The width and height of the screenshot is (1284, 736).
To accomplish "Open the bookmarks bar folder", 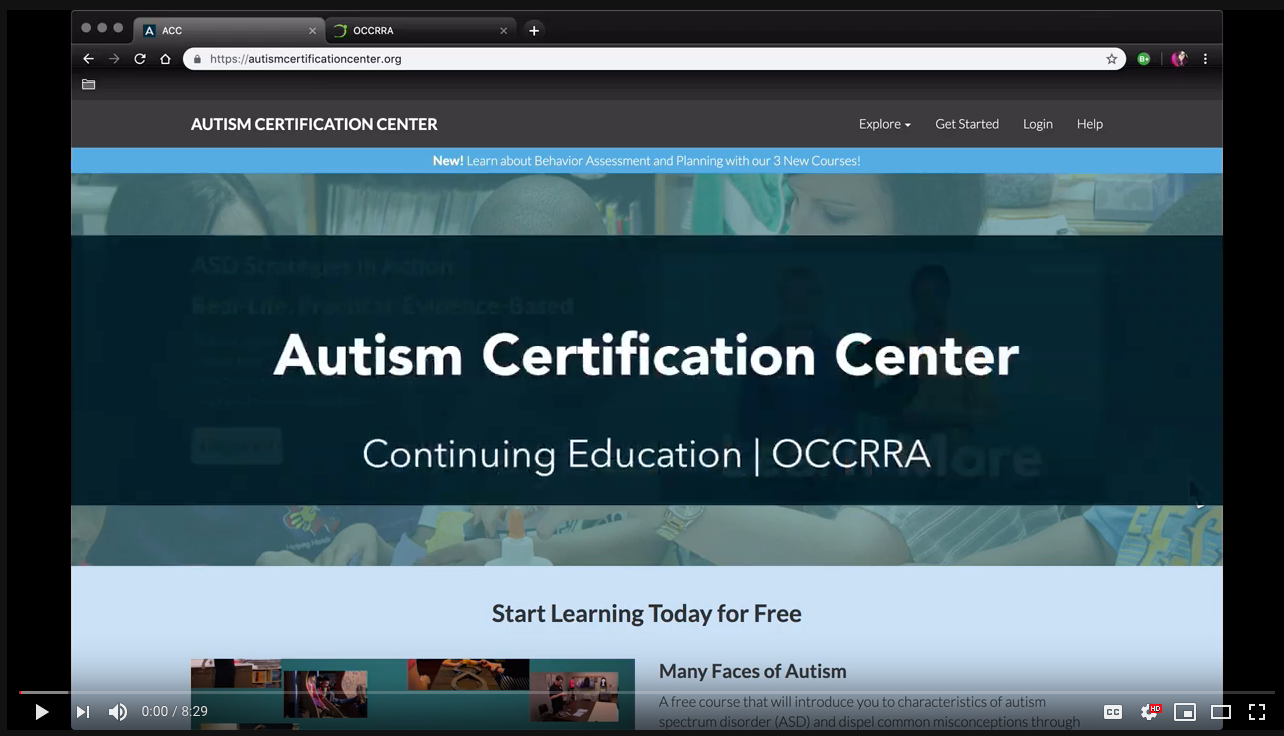I will 88,85.
